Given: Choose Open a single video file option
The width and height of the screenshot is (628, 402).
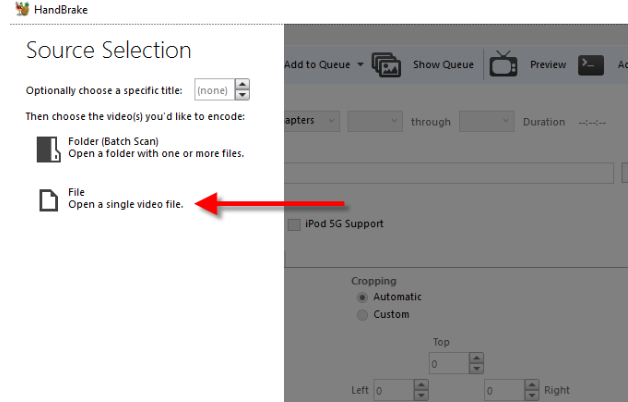Looking at the screenshot, I should point(125,205).
